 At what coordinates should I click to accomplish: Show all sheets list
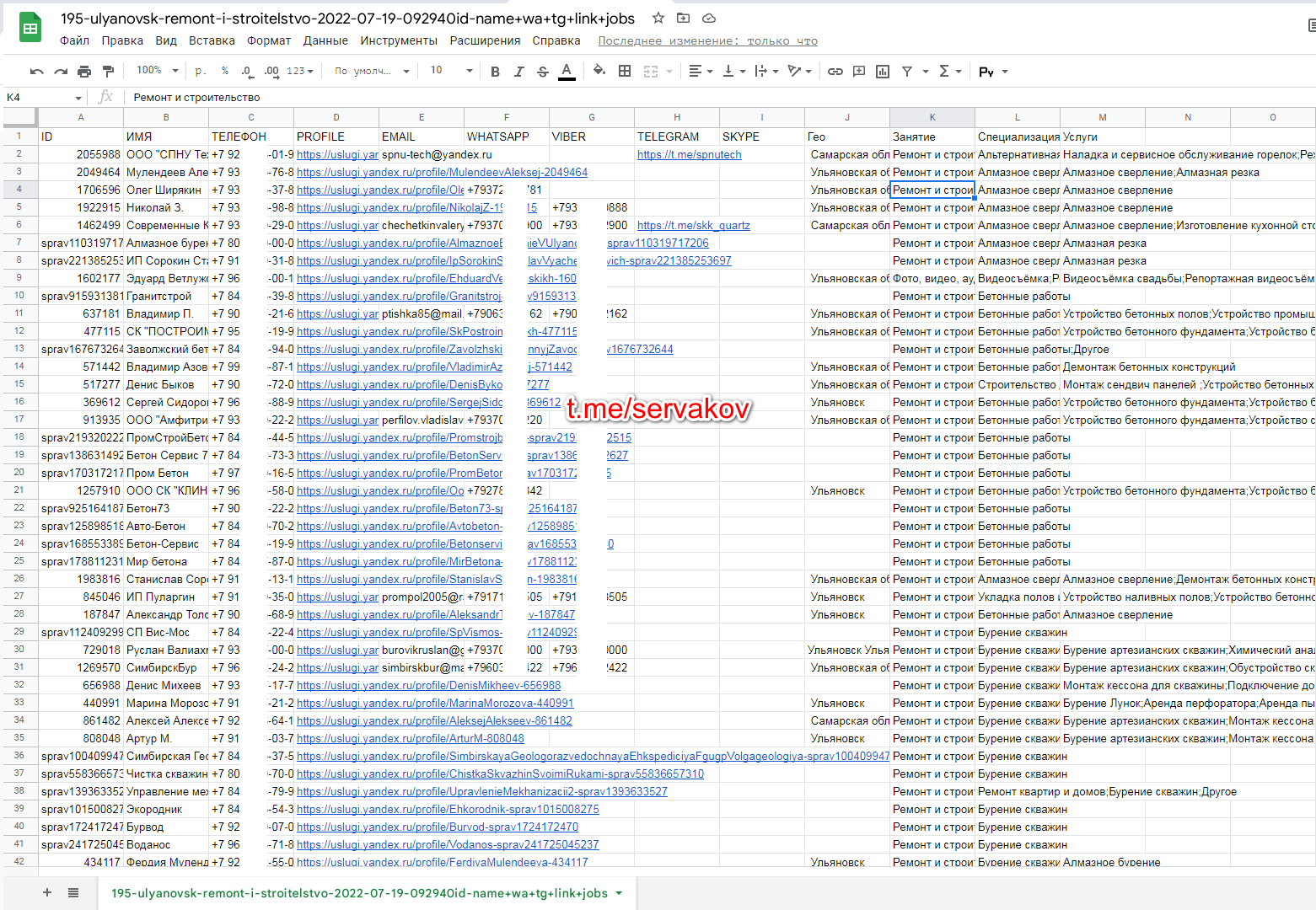click(x=73, y=892)
